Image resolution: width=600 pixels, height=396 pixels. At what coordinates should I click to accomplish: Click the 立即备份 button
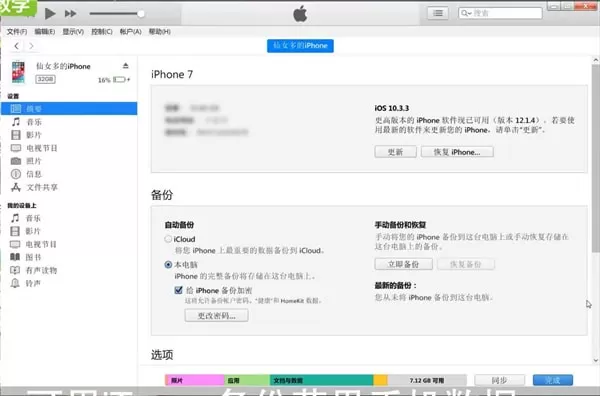403,264
